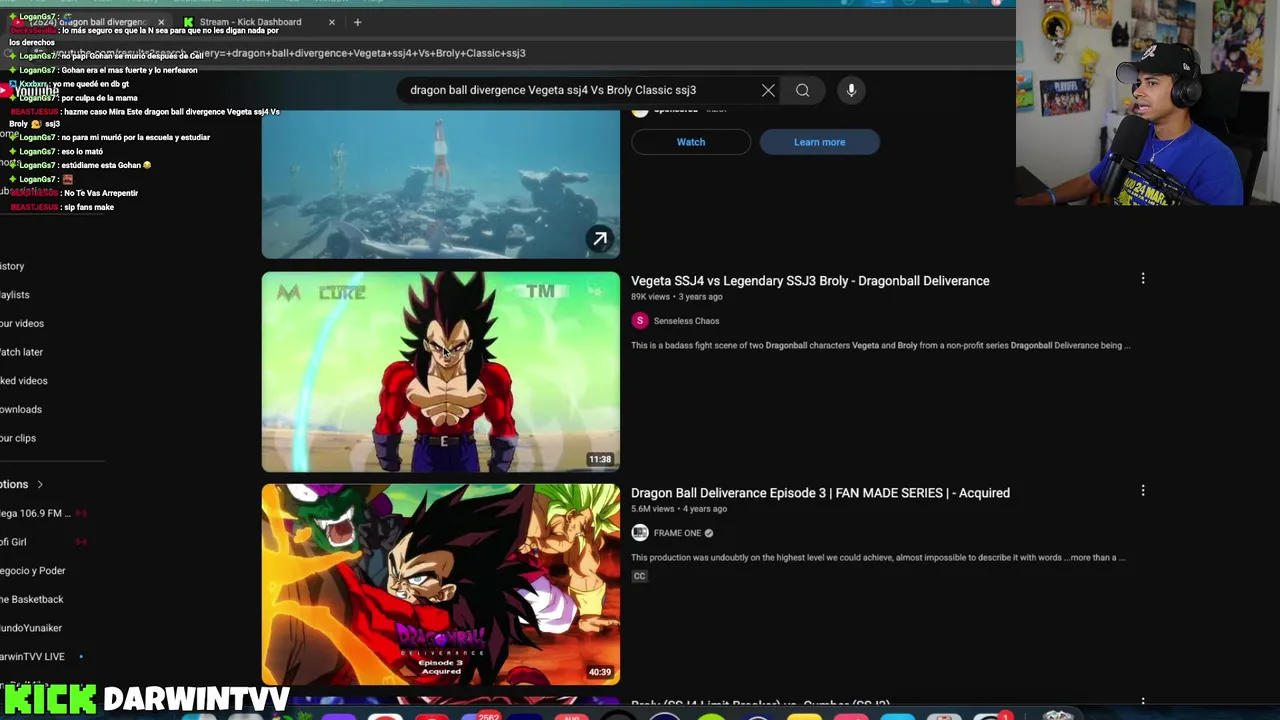1280x720 pixels.
Task: Open Mega 106.9 FM subscription
Action: coord(36,513)
